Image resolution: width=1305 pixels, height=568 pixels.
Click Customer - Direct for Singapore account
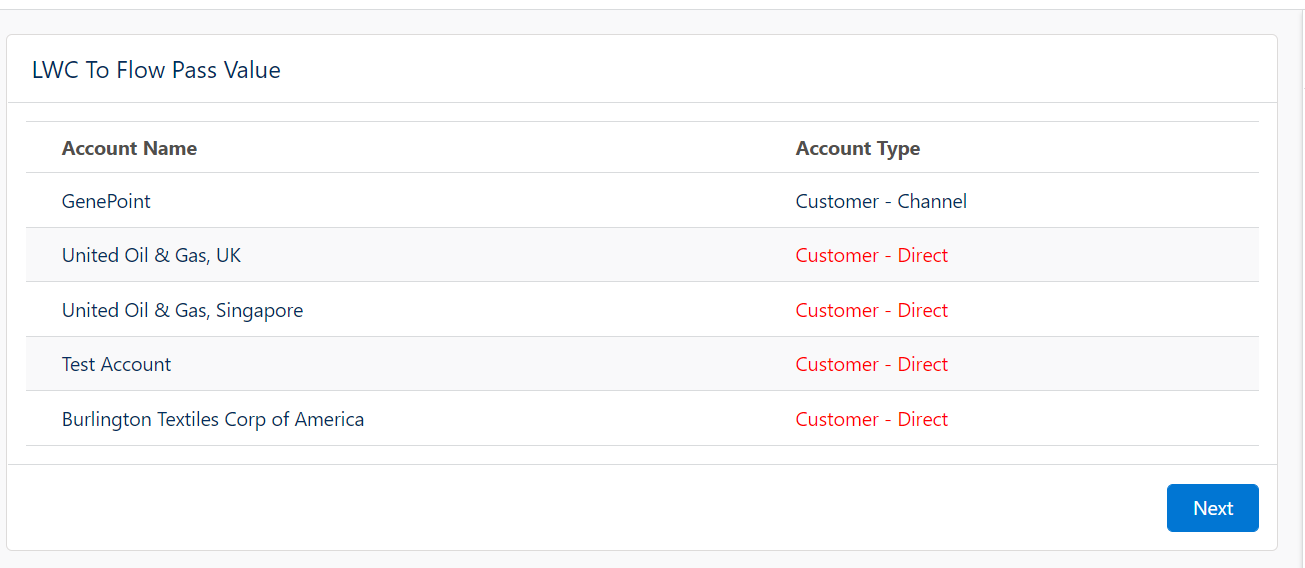pos(871,310)
